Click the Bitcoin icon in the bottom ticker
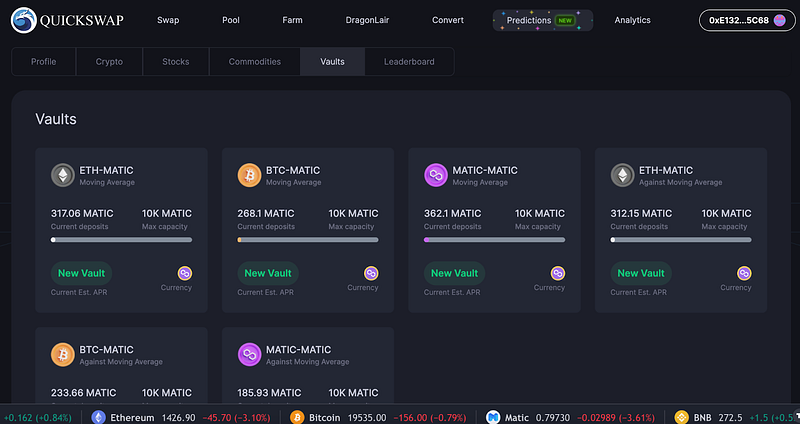The width and height of the screenshot is (800, 424). point(297,417)
